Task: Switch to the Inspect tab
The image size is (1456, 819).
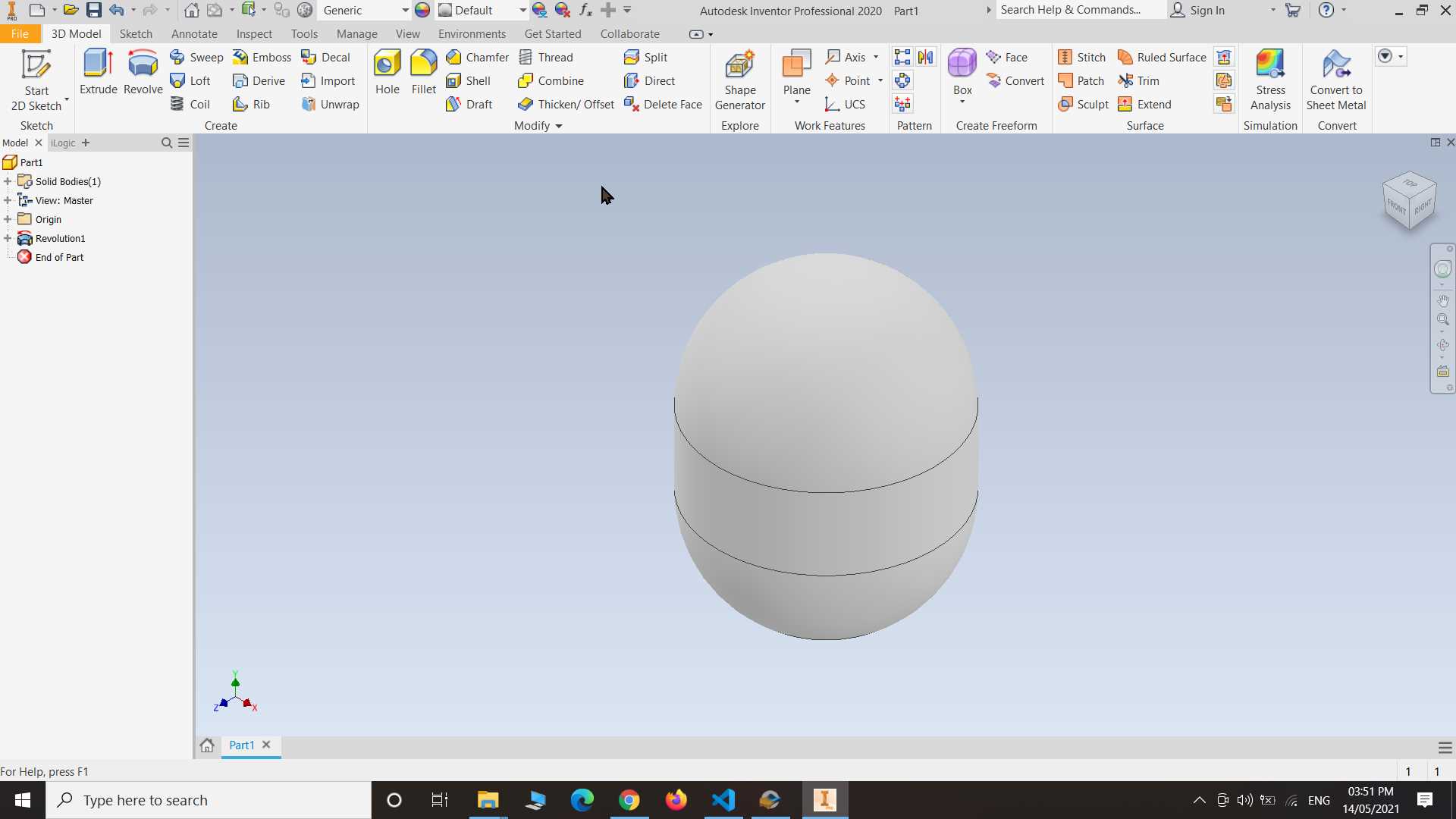Action: [254, 34]
